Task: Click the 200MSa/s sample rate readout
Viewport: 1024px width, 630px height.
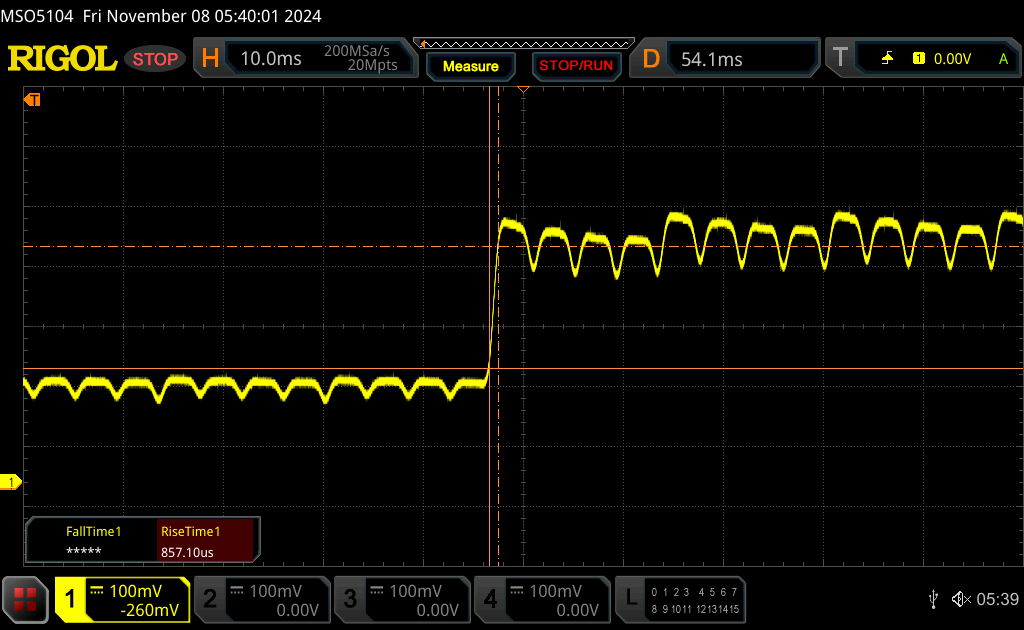Action: (x=357, y=51)
